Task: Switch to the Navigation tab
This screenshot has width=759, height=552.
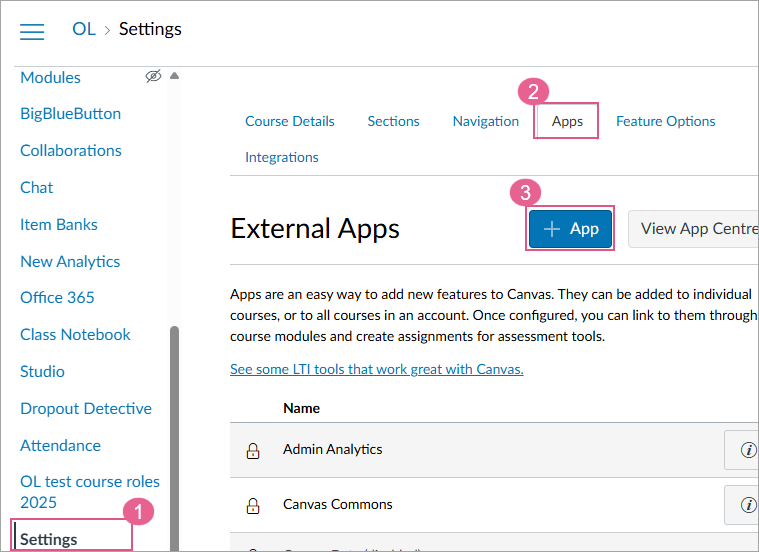Action: 486,121
